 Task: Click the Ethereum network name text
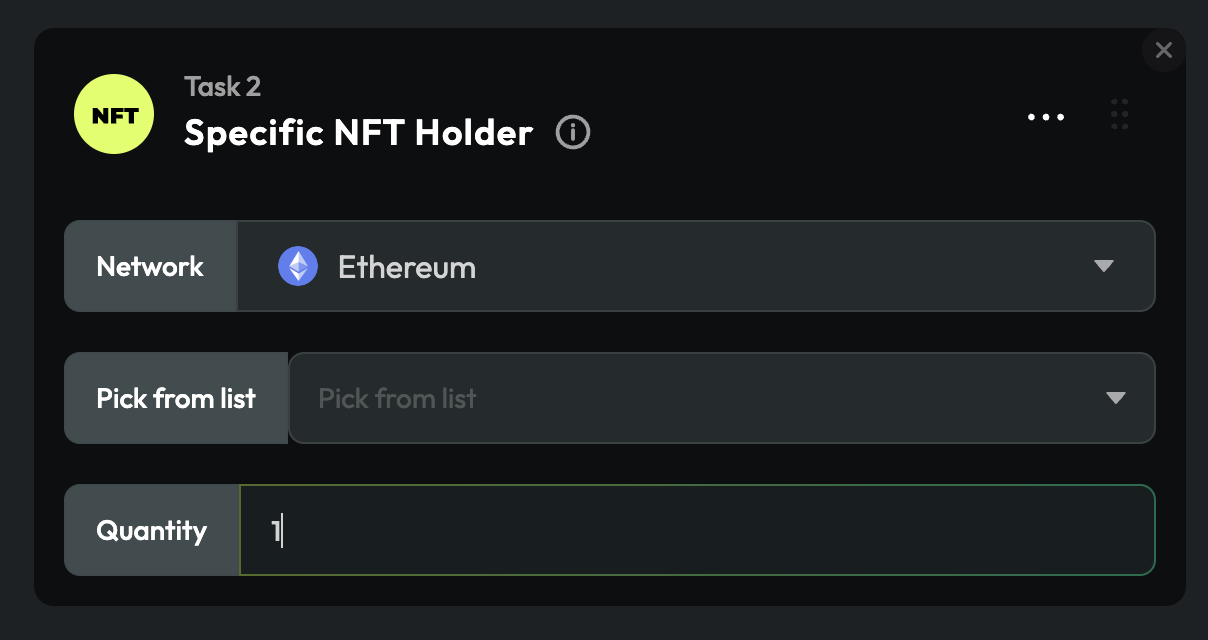[x=406, y=267]
